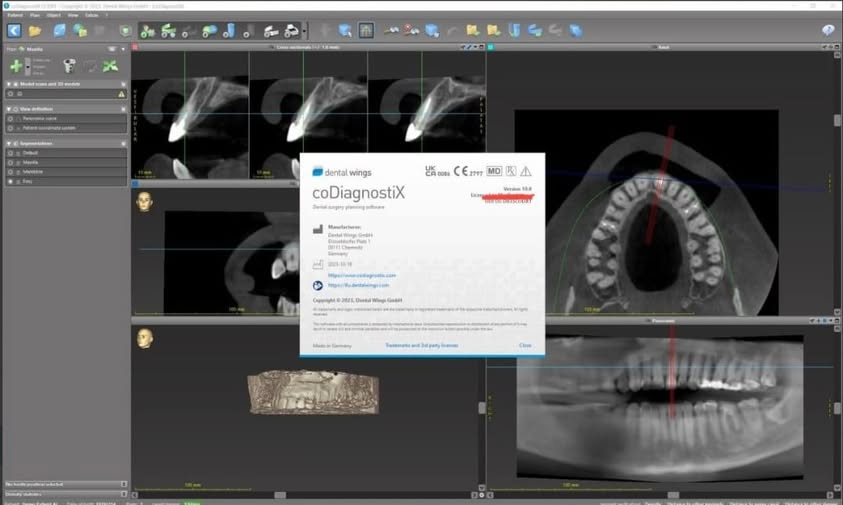
Task: Select the measurement tool with red marker
Action: click(411, 31)
